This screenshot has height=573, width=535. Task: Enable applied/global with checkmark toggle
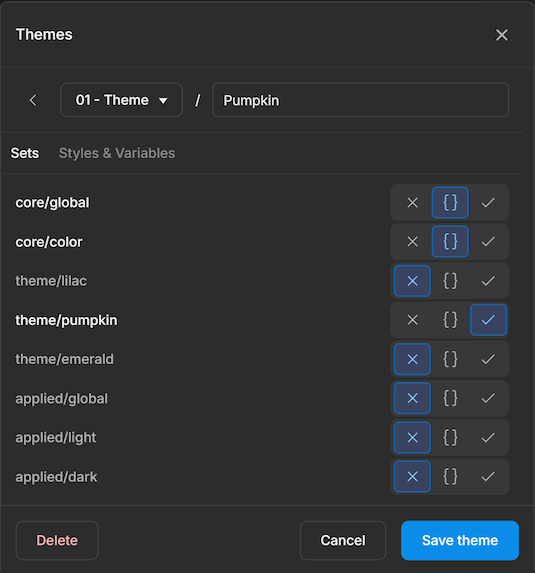(x=488, y=398)
